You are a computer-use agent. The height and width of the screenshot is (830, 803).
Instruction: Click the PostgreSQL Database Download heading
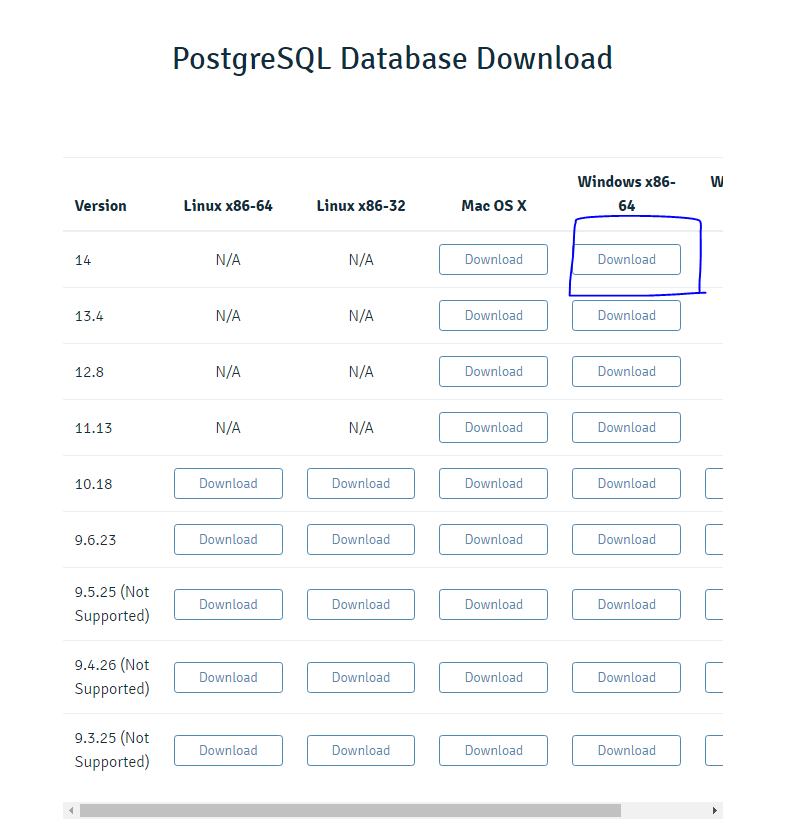pos(392,59)
